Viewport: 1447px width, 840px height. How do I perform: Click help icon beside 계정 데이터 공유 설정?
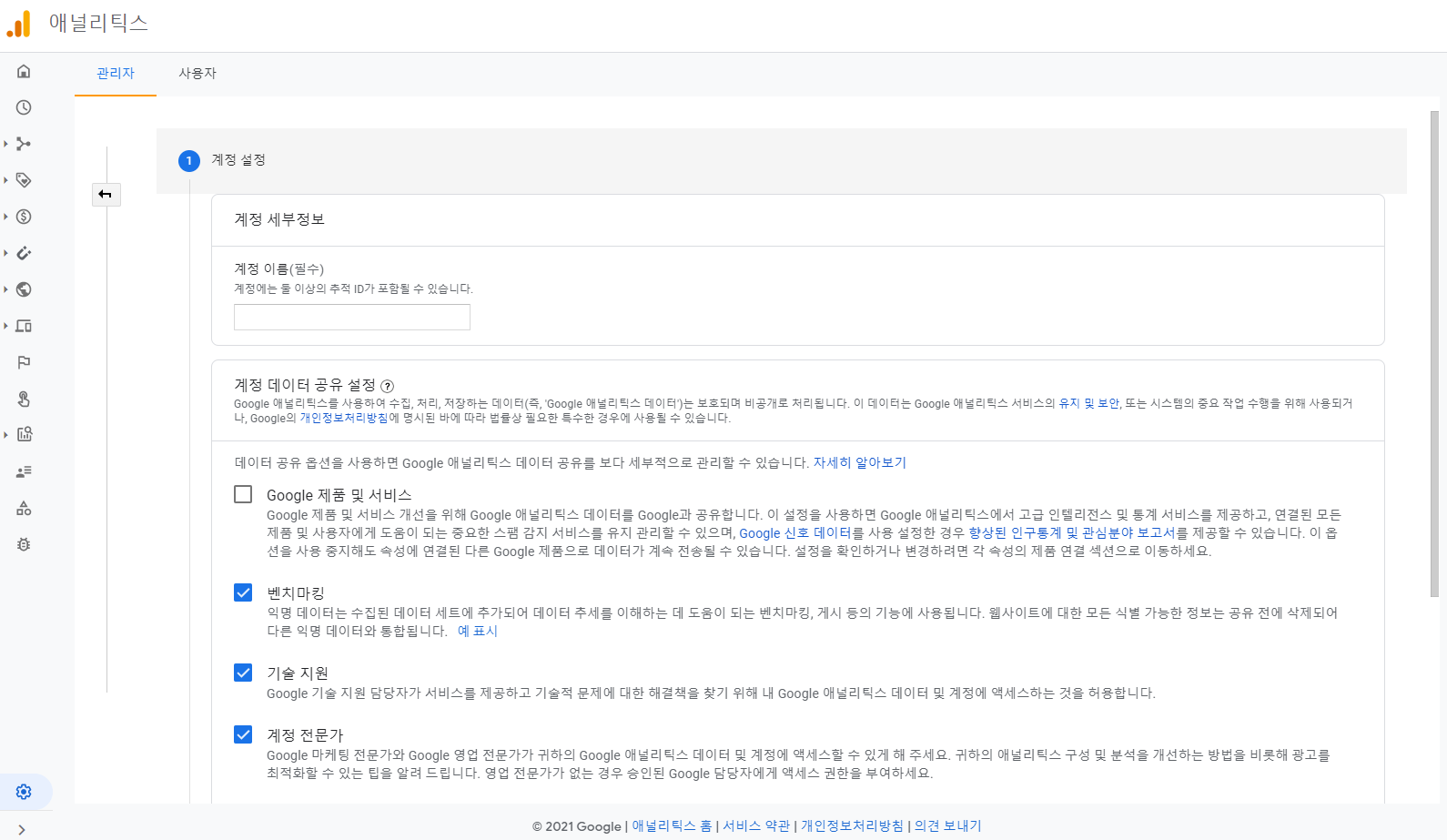point(387,386)
